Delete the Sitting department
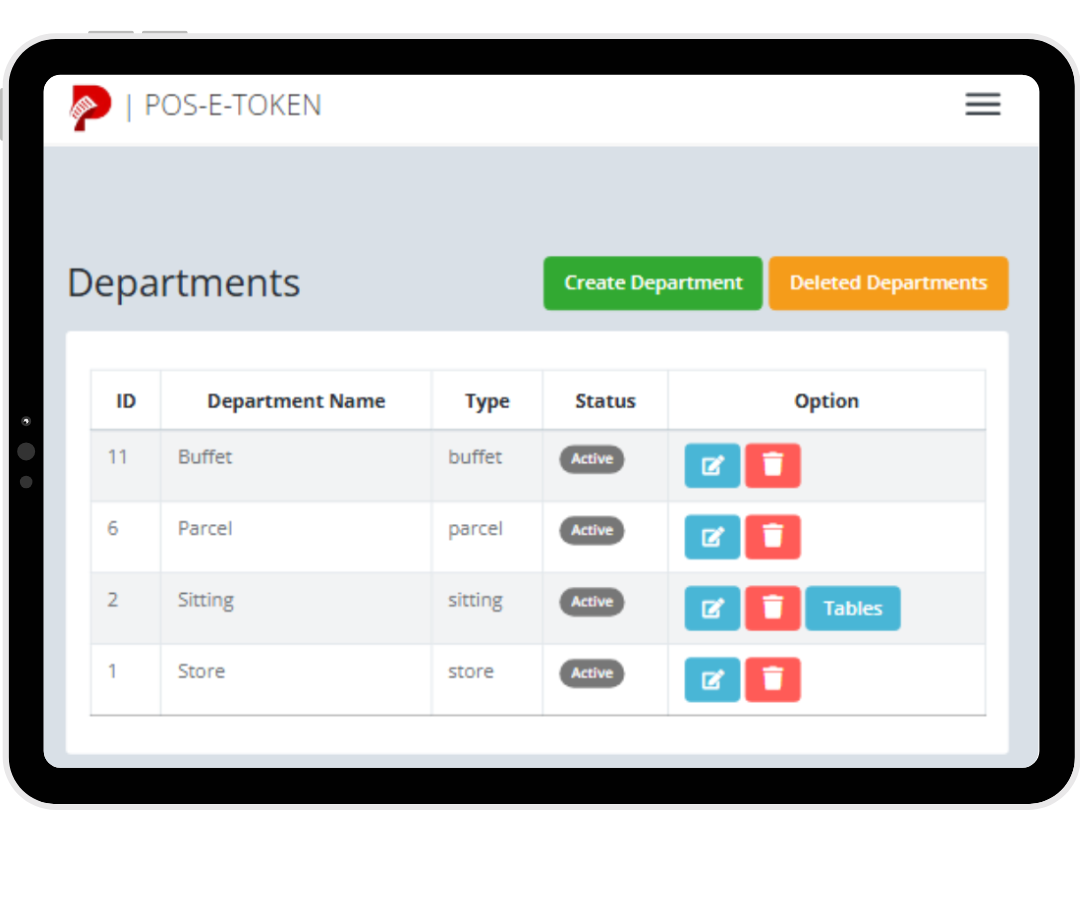Viewport: 1080px width, 900px height. click(x=773, y=608)
